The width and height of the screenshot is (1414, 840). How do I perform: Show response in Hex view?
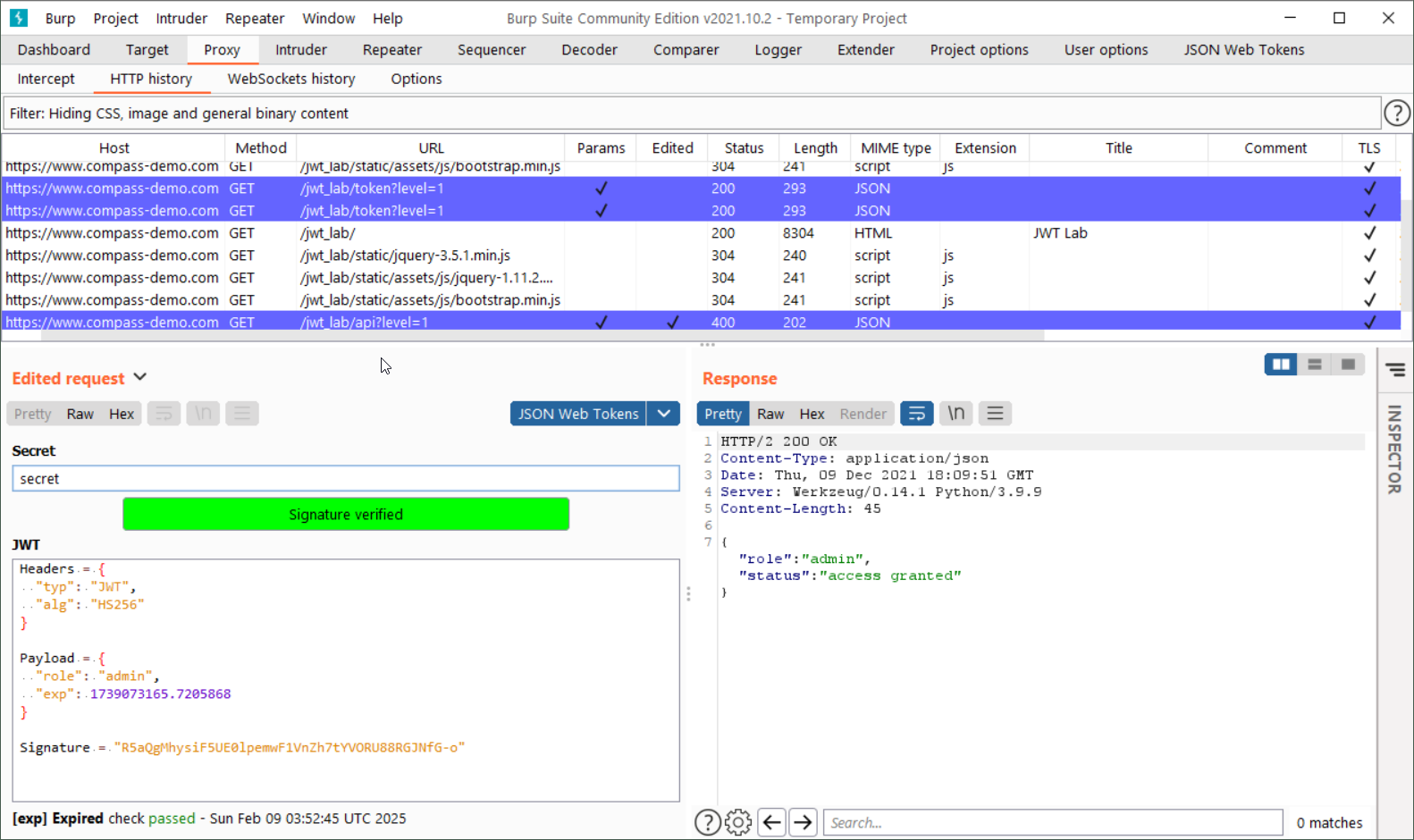point(811,414)
